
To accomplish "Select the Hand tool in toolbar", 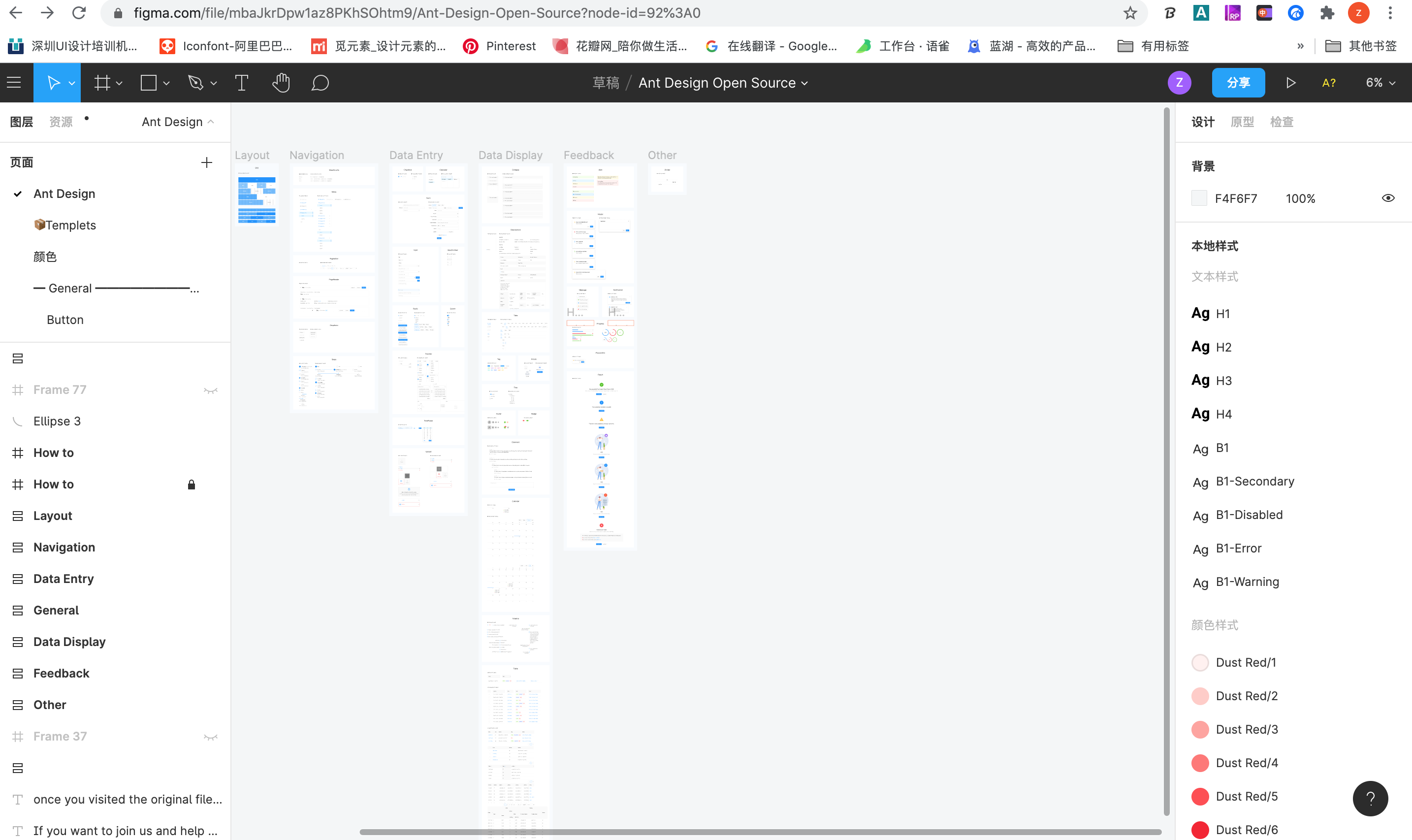I will pos(280,83).
